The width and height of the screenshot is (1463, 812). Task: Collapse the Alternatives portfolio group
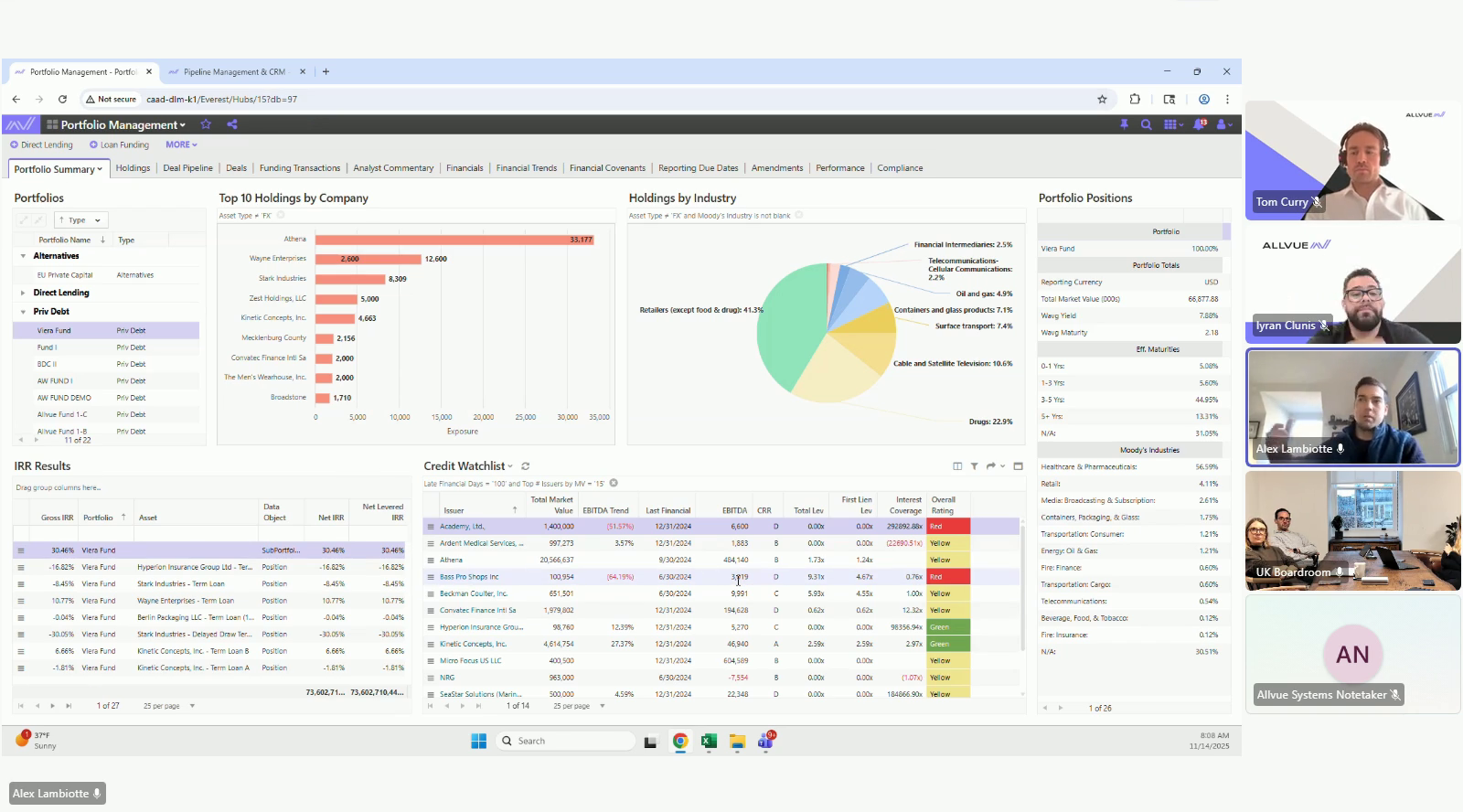coord(23,256)
